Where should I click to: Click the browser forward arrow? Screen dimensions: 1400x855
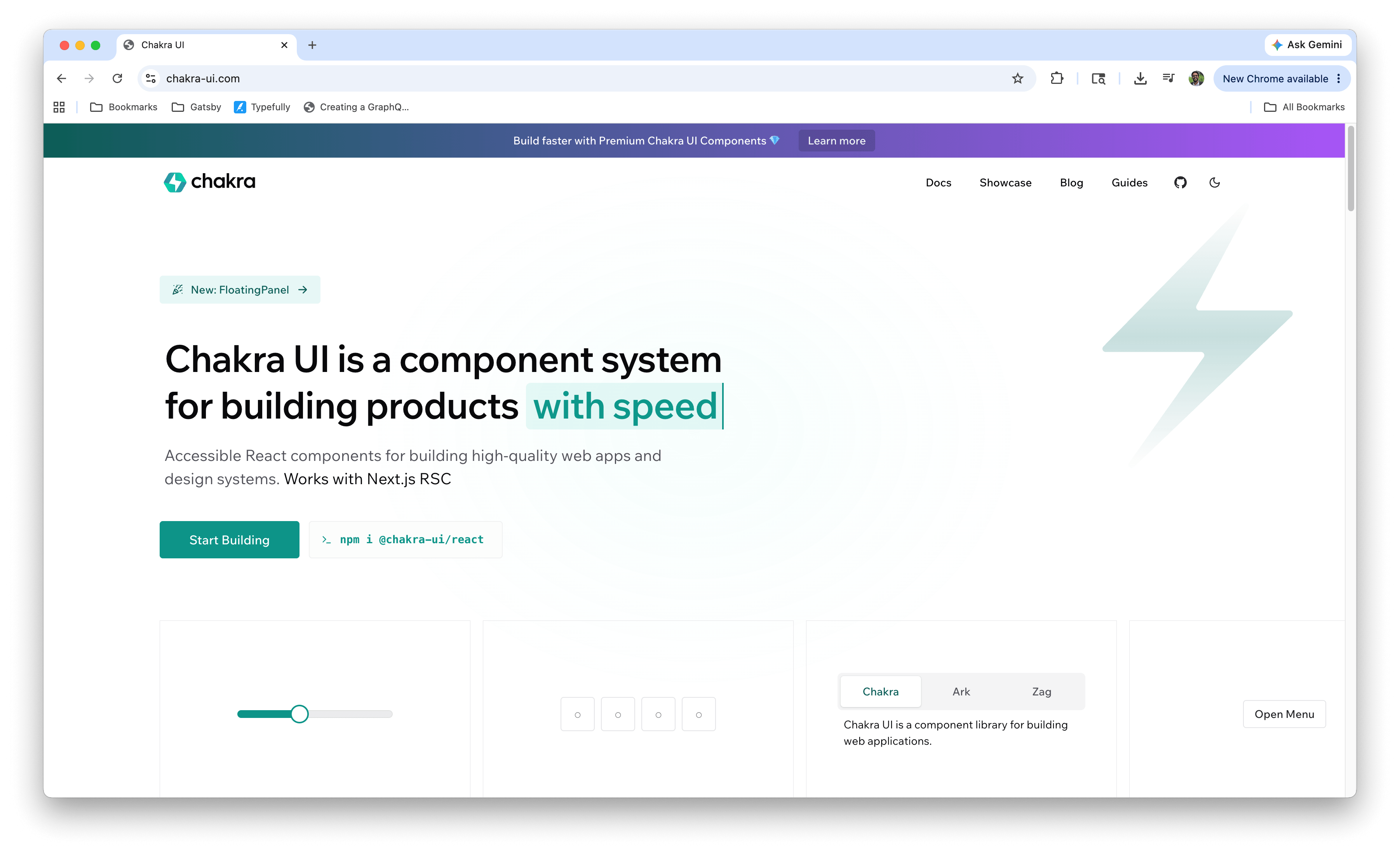tap(89, 78)
